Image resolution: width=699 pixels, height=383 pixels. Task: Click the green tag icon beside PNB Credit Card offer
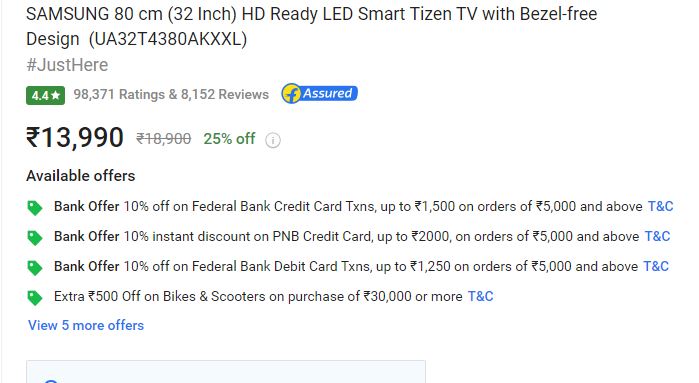click(x=35, y=238)
